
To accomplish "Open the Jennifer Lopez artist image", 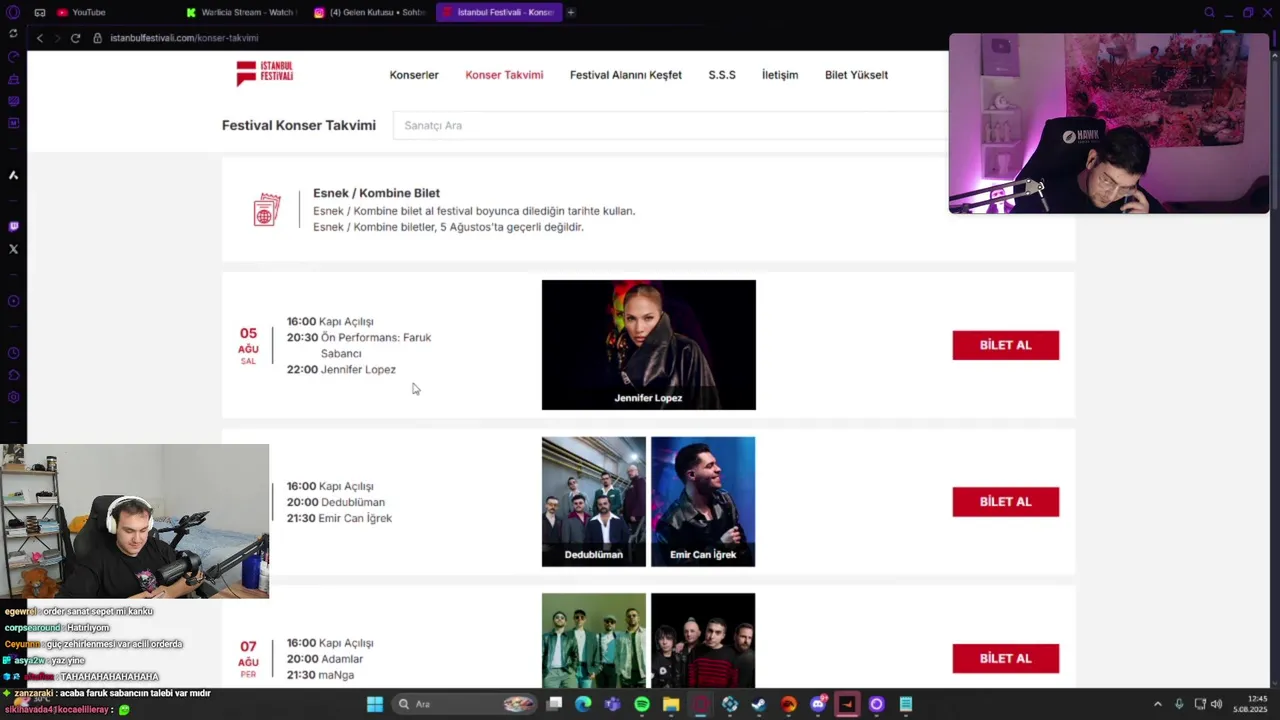I will [x=649, y=345].
